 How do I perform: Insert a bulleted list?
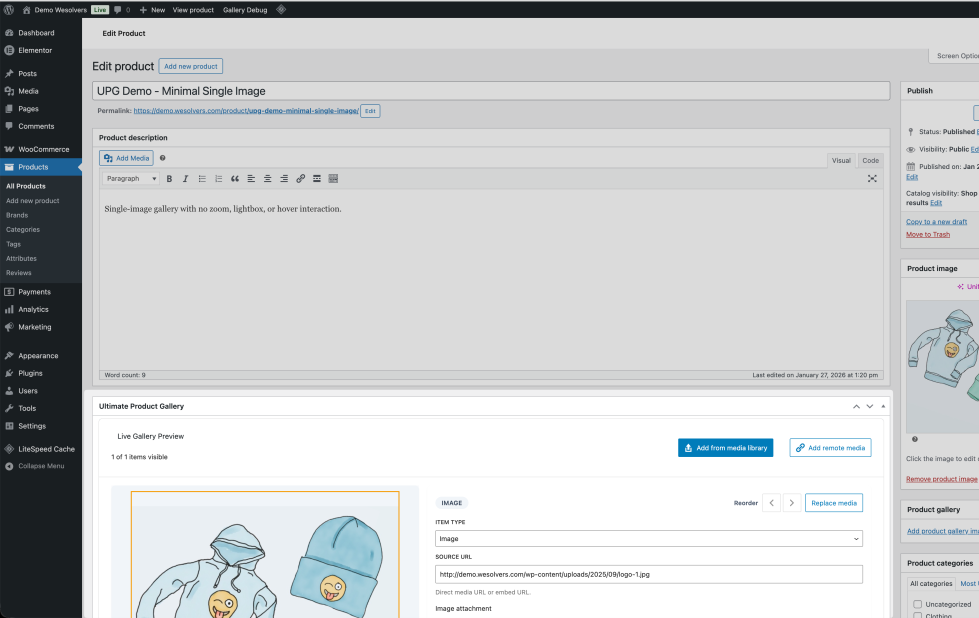202,179
